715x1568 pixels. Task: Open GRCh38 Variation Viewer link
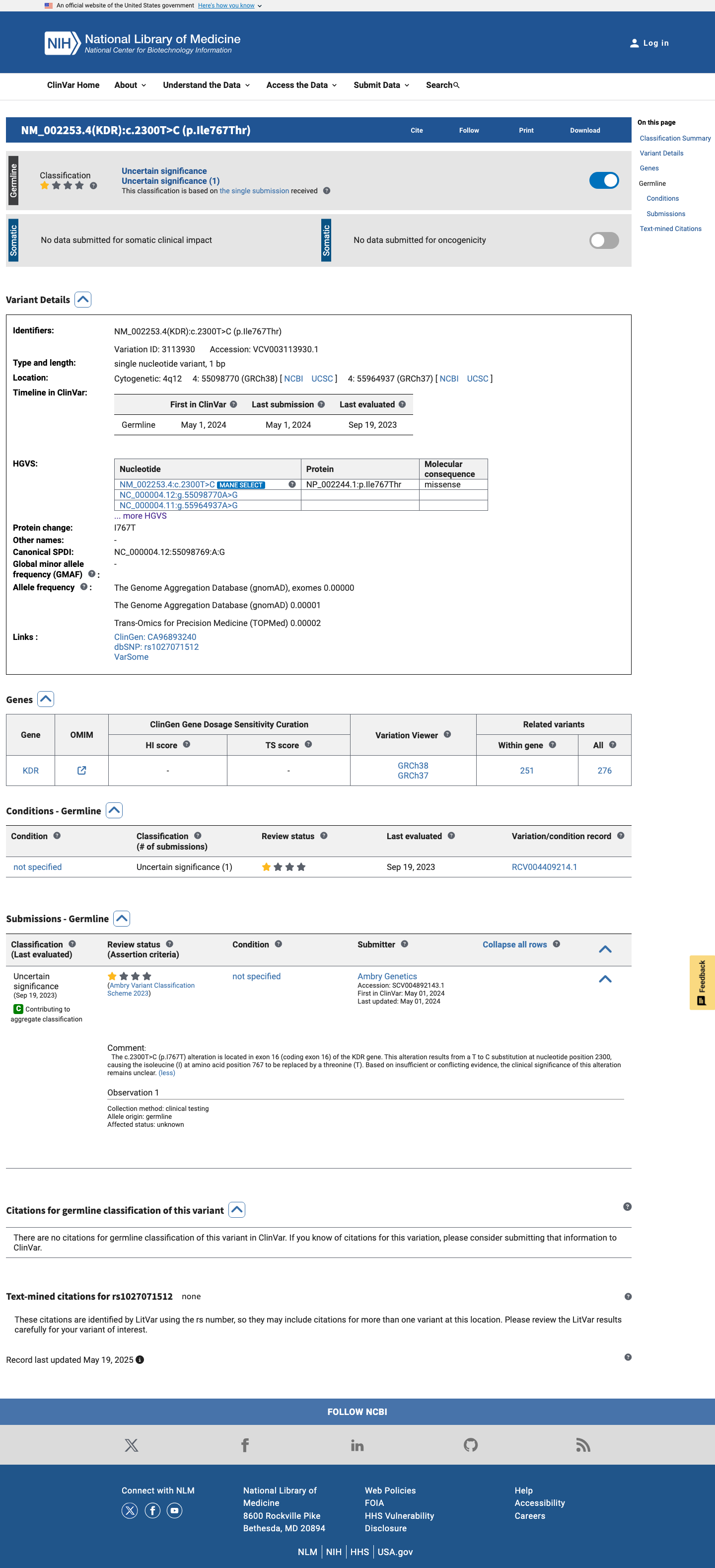coord(413,765)
